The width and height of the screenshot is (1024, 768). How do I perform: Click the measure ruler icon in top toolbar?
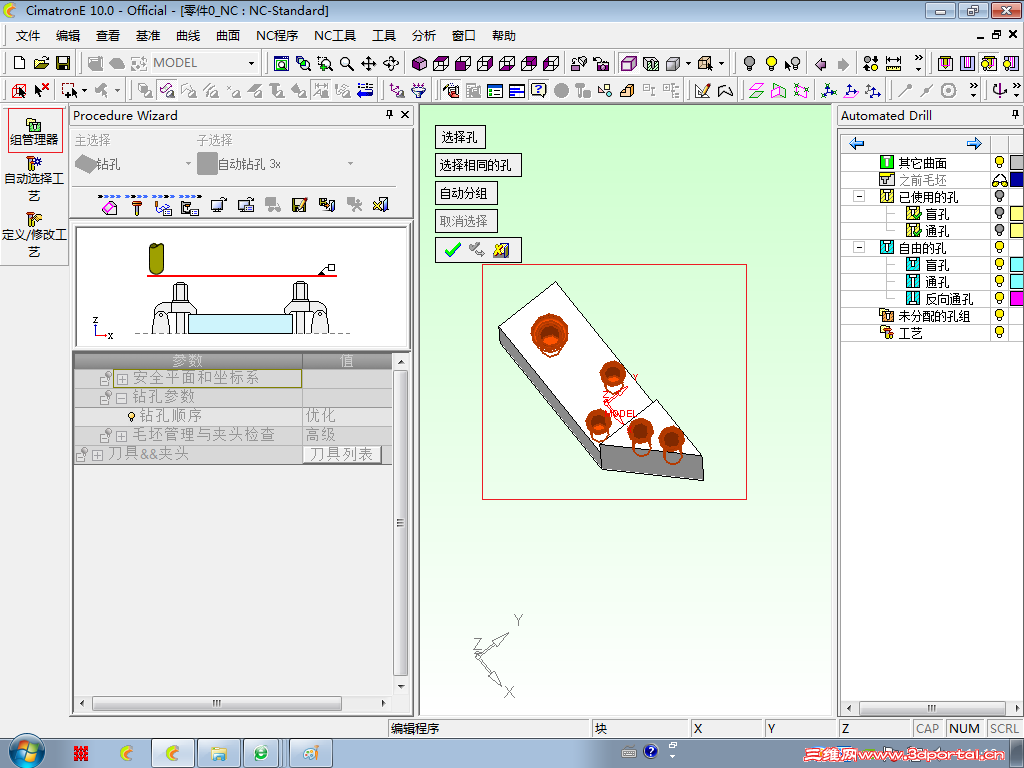[x=893, y=63]
